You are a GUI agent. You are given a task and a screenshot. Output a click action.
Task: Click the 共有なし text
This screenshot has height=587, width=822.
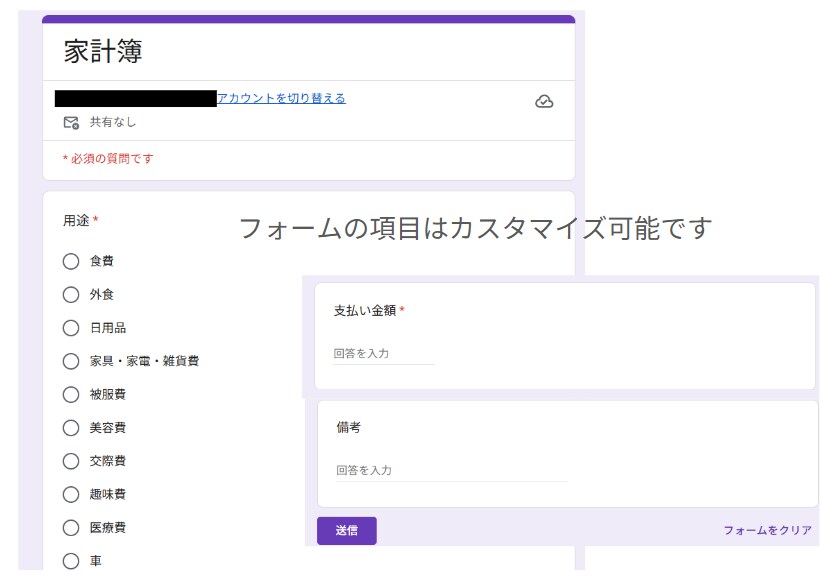click(113, 122)
